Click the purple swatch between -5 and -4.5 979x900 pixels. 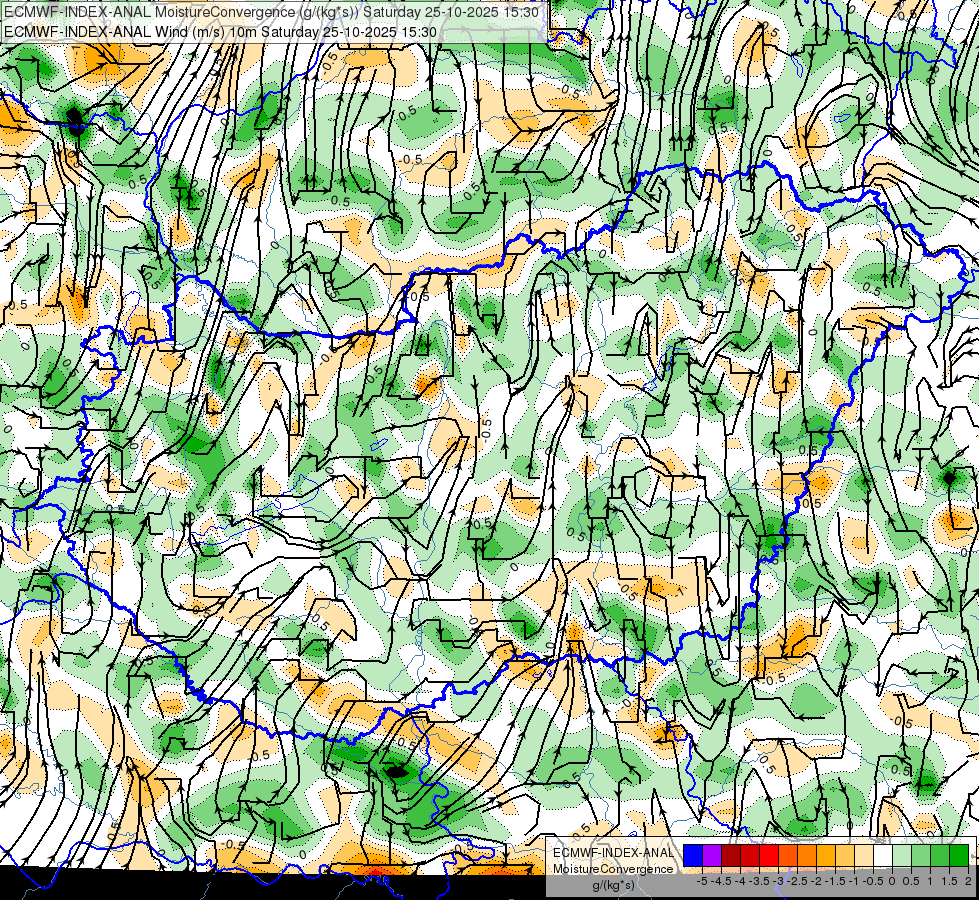[712, 856]
